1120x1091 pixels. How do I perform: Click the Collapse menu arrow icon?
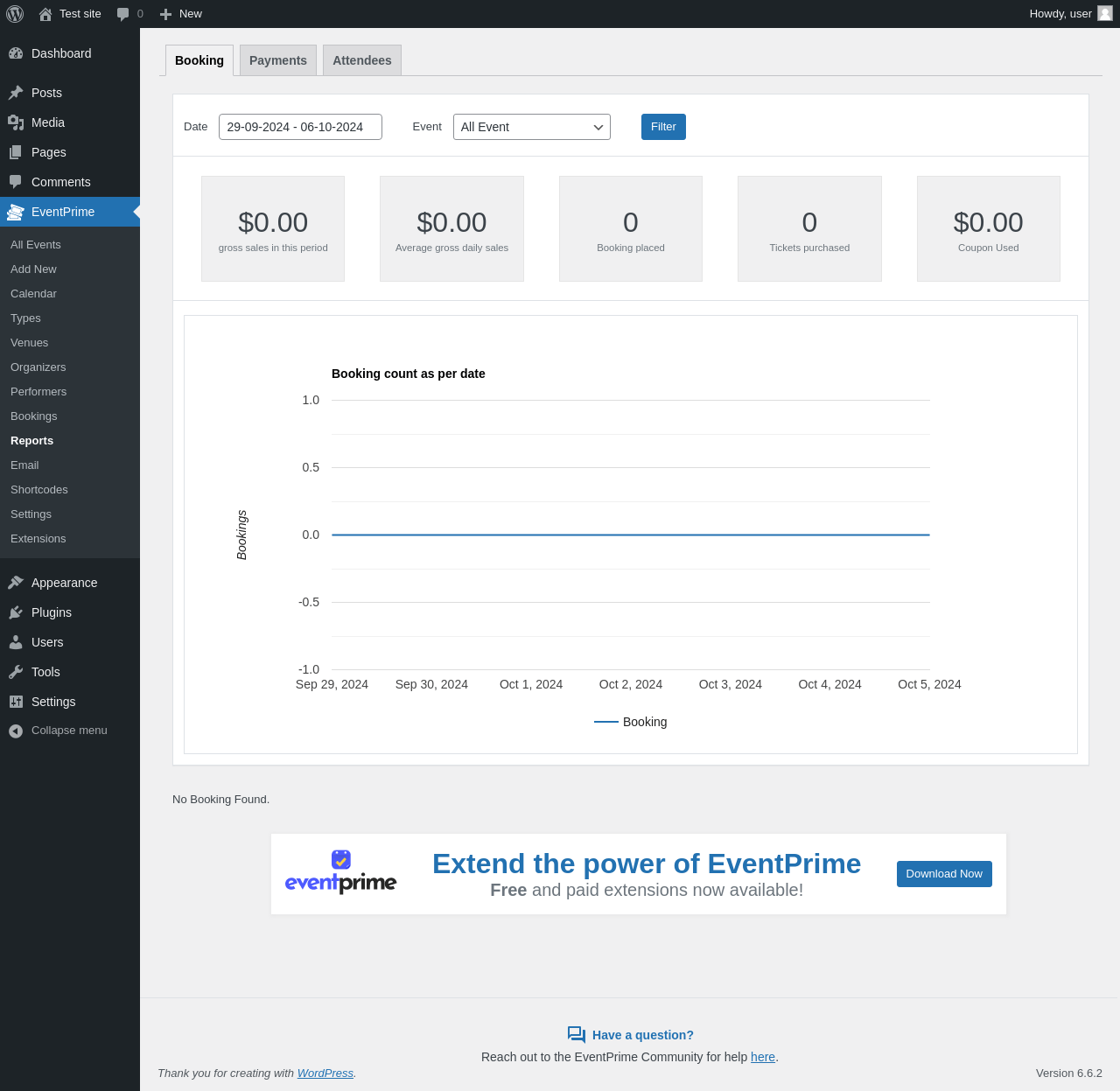[x=16, y=731]
